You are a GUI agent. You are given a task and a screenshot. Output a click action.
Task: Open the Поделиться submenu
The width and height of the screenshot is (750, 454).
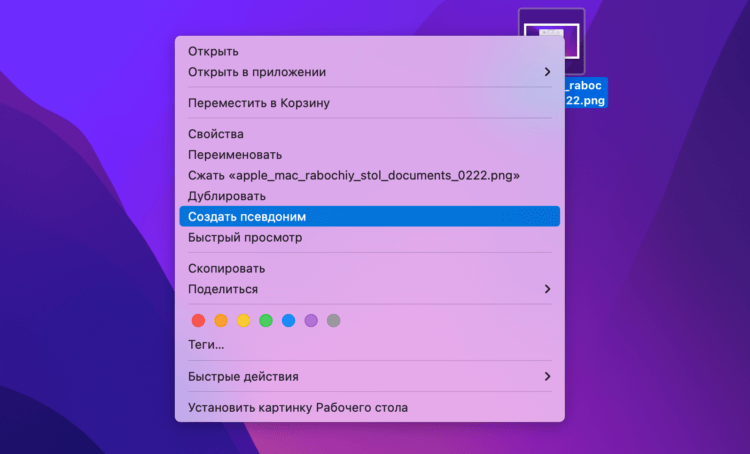point(369,289)
